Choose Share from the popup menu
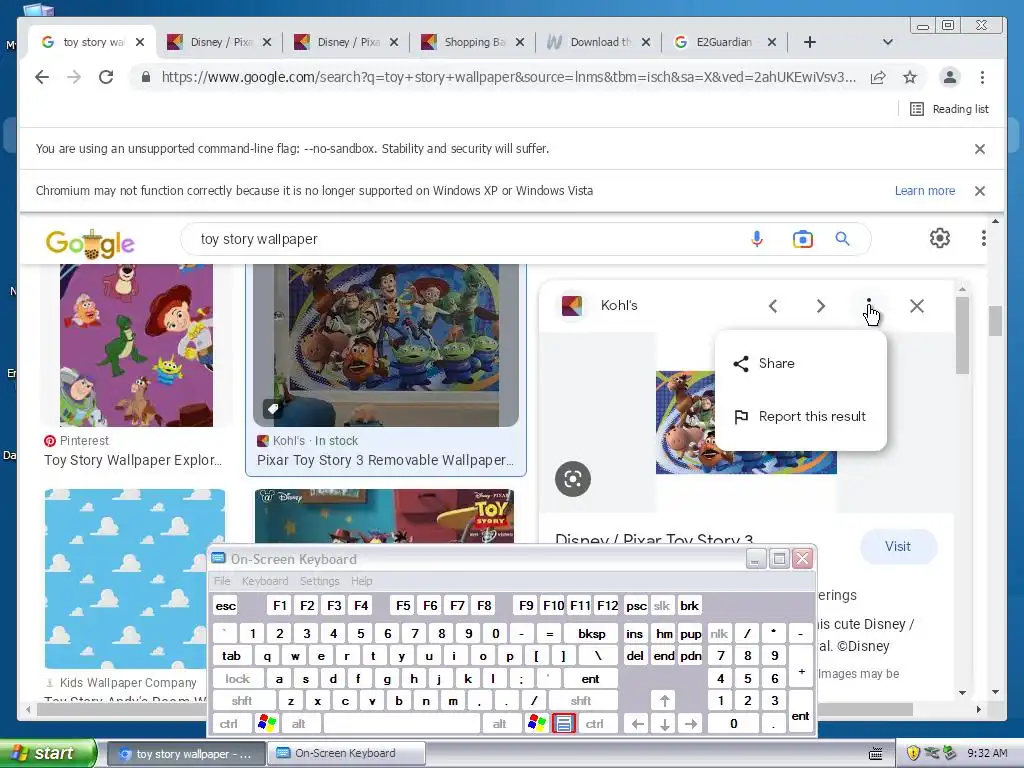 801,363
